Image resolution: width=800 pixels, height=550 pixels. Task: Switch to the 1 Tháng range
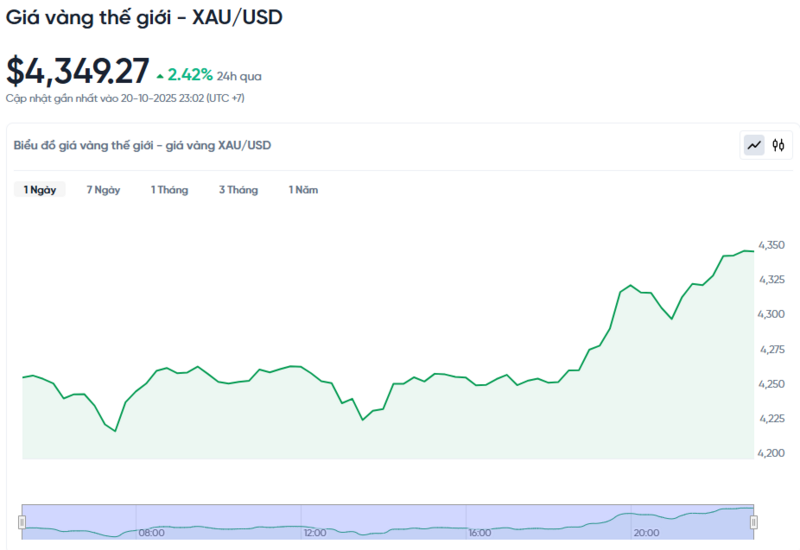[169, 190]
